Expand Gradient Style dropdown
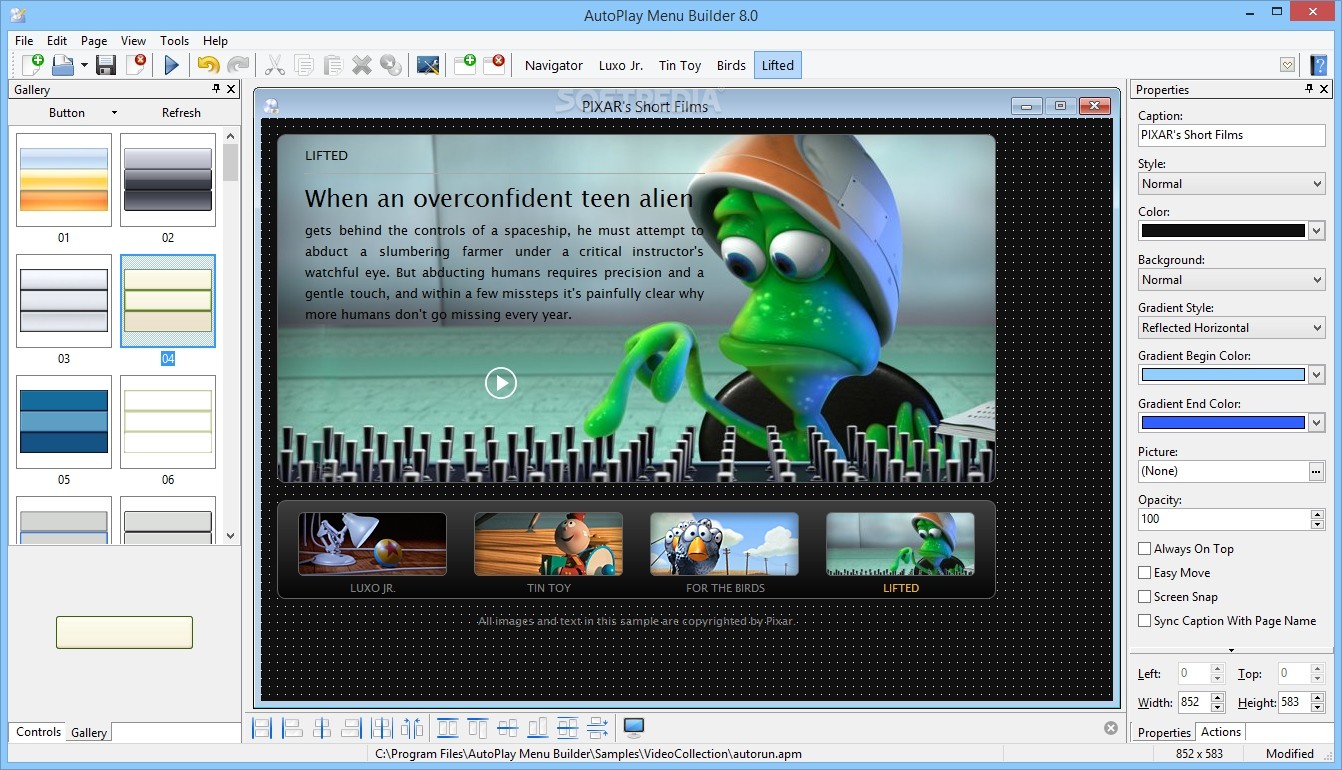This screenshot has height=770, width=1342. point(1232,328)
